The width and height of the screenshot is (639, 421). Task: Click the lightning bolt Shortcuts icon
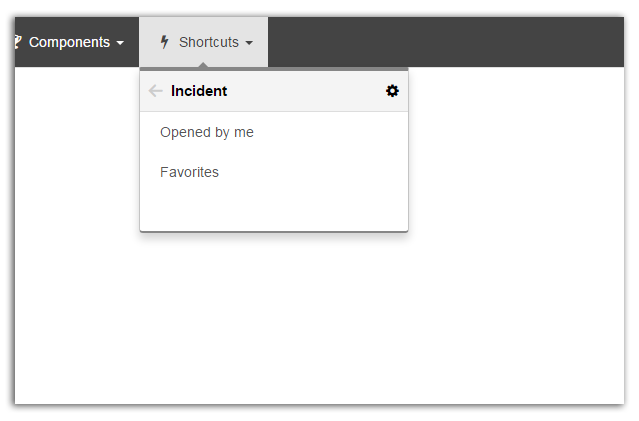164,42
